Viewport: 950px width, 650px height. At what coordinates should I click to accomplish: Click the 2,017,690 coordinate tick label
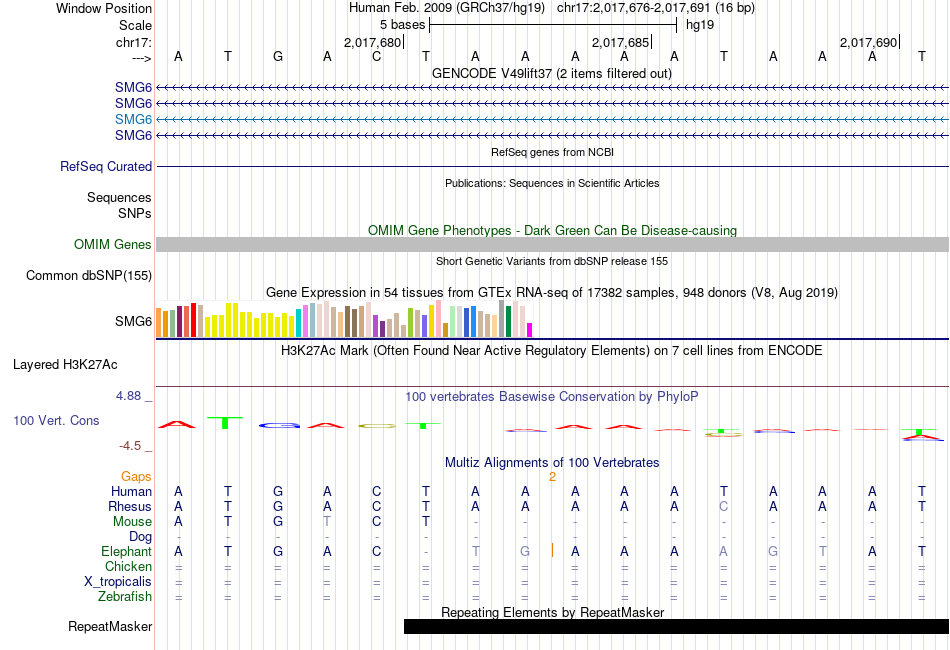pyautogui.click(x=868, y=42)
